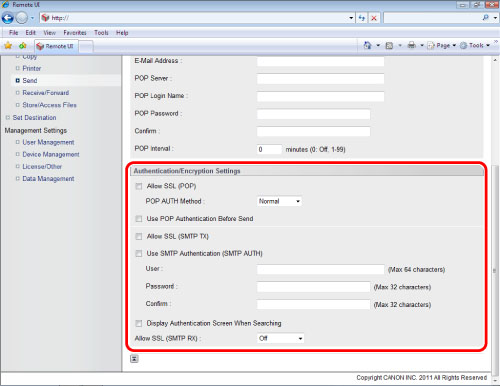500x386 pixels.
Task: Expand the Page menu in command bar
Action: click(442, 45)
